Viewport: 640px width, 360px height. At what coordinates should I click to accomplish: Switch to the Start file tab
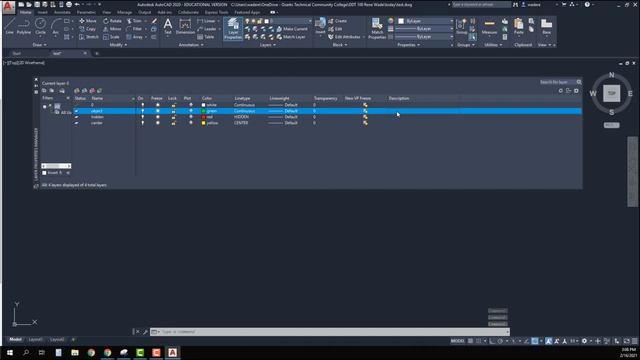tap(16, 53)
